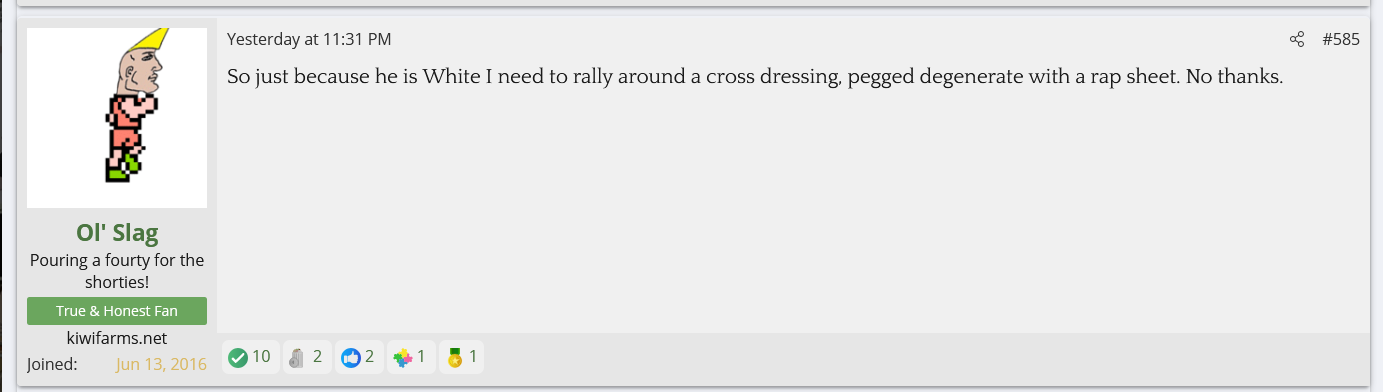This screenshot has height=392, width=1383.
Task: Click the gold medal reaction icon
Action: (x=455, y=357)
